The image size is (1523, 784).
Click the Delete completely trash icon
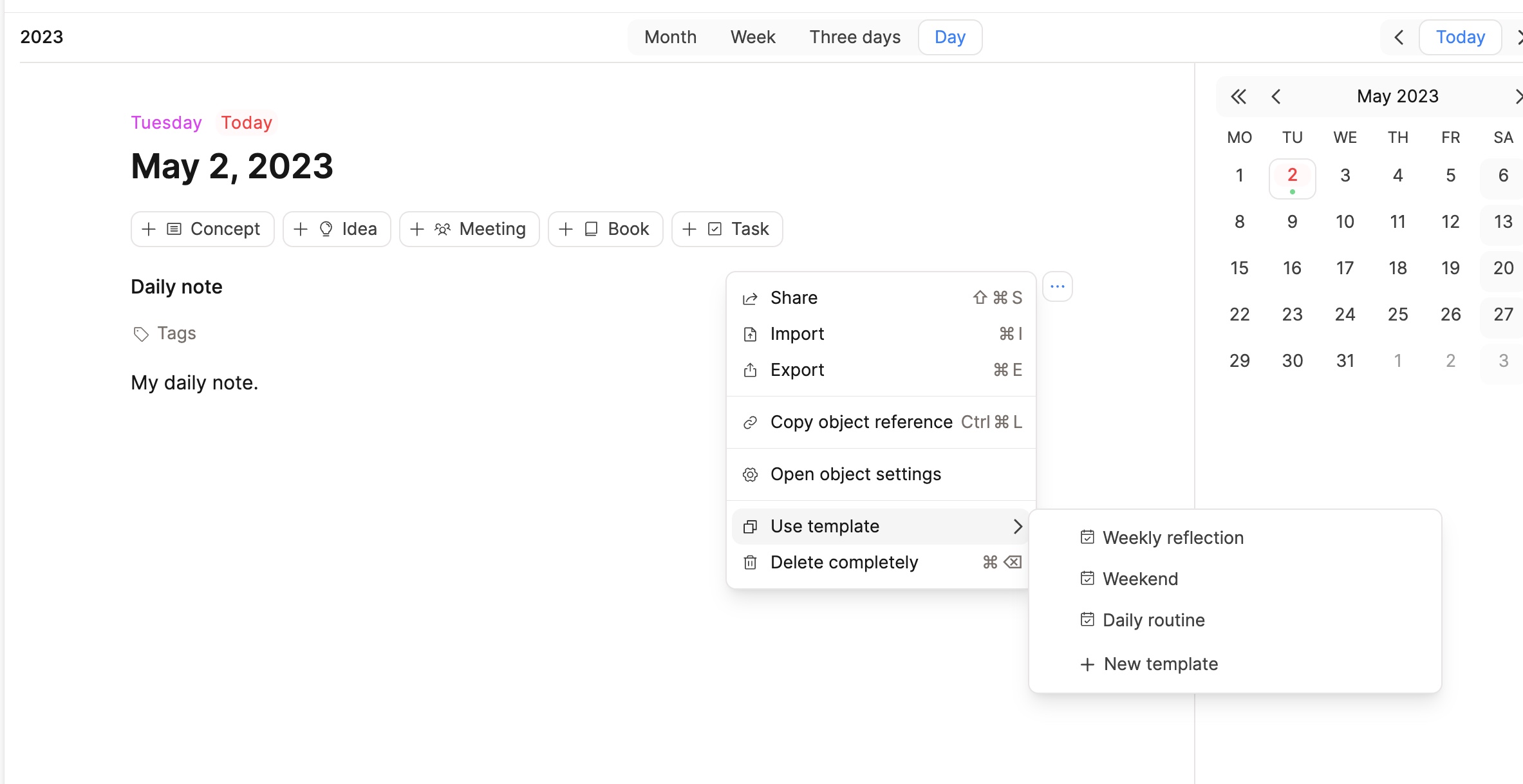749,562
